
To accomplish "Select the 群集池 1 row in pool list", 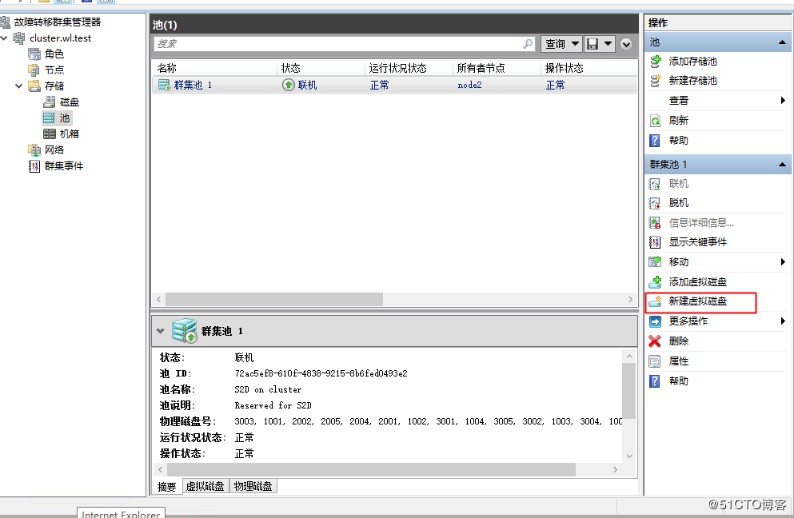I will [394, 85].
